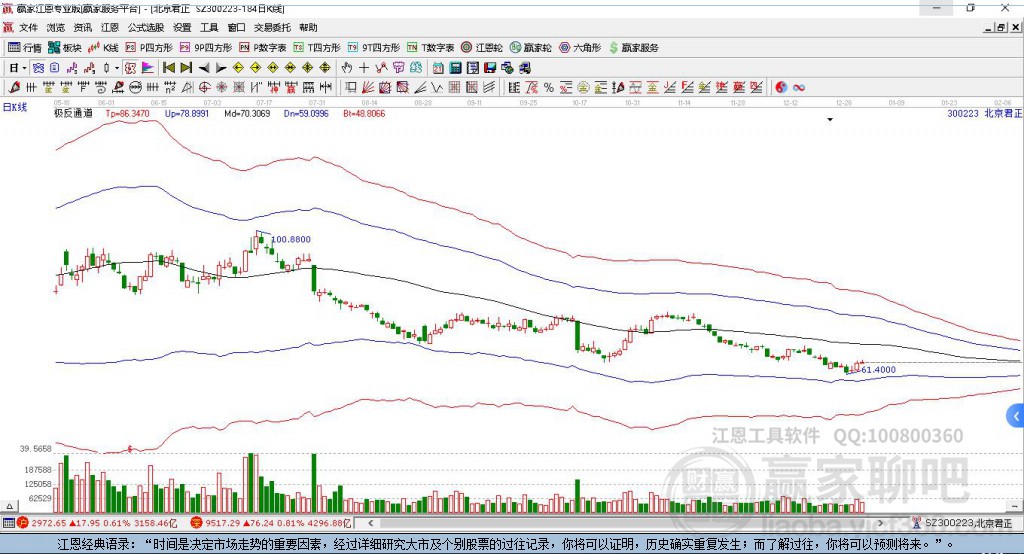
Task: Select the red pencil drawing tool
Action: tap(14, 88)
